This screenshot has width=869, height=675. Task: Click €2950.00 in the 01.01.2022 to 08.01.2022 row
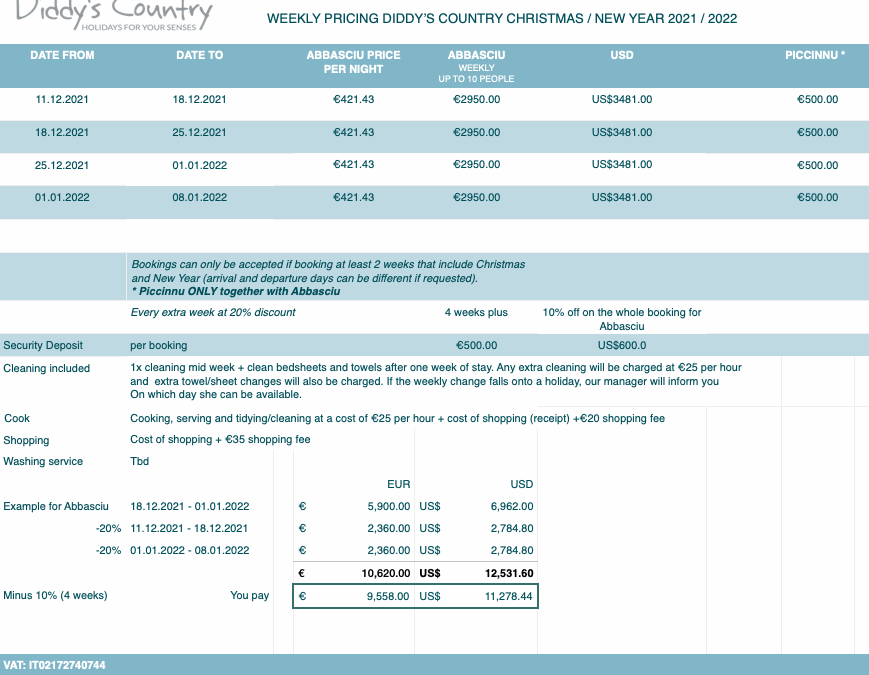point(477,198)
